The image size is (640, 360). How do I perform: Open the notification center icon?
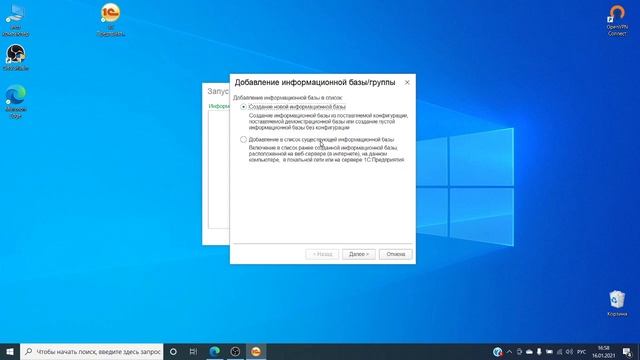(627, 351)
